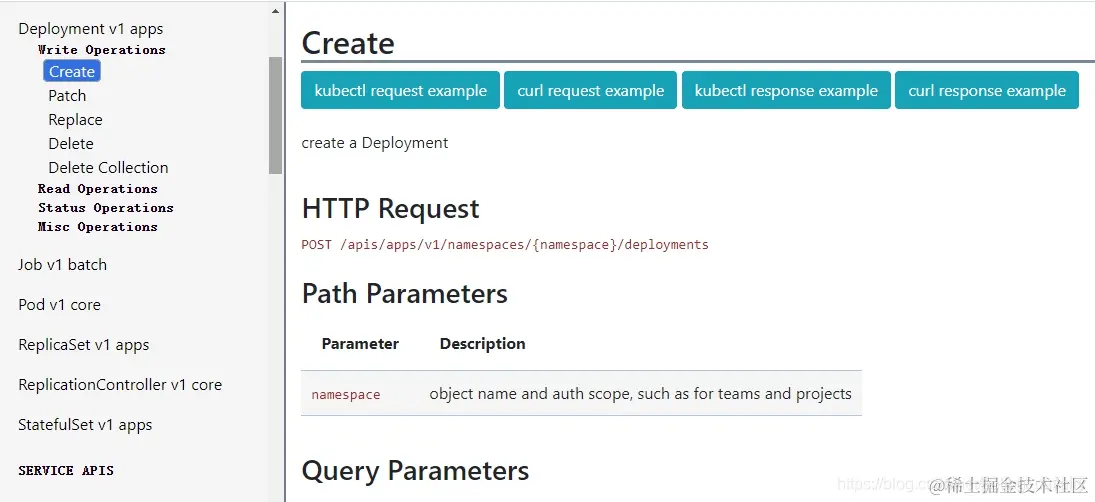
Task: Click the Description column header
Action: click(x=483, y=344)
